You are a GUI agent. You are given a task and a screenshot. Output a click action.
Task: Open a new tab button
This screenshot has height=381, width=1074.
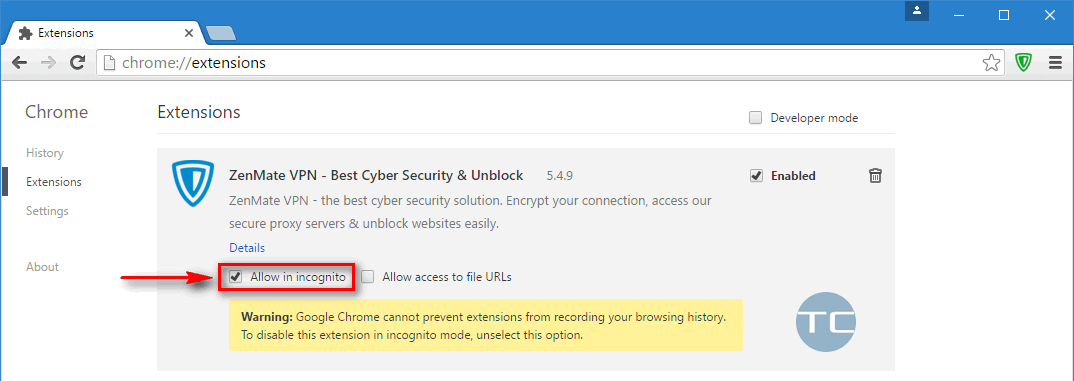click(x=221, y=33)
